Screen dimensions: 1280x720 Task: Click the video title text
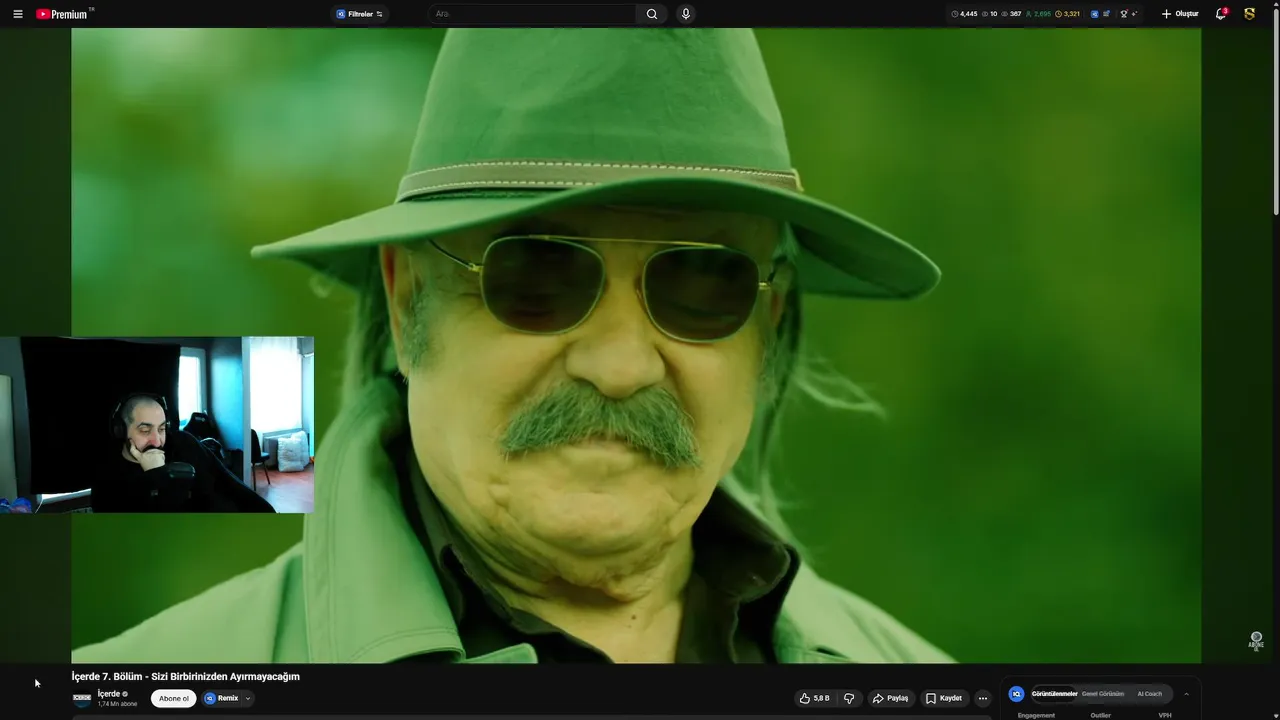pos(186,677)
